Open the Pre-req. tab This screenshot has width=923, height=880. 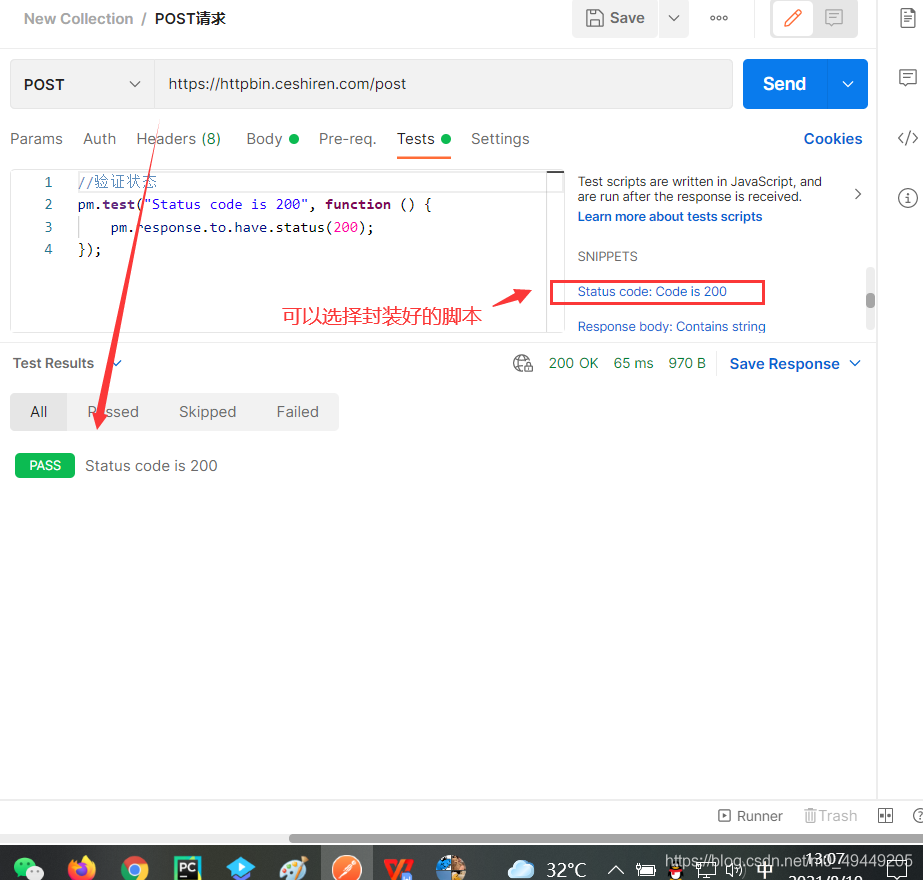pos(347,139)
